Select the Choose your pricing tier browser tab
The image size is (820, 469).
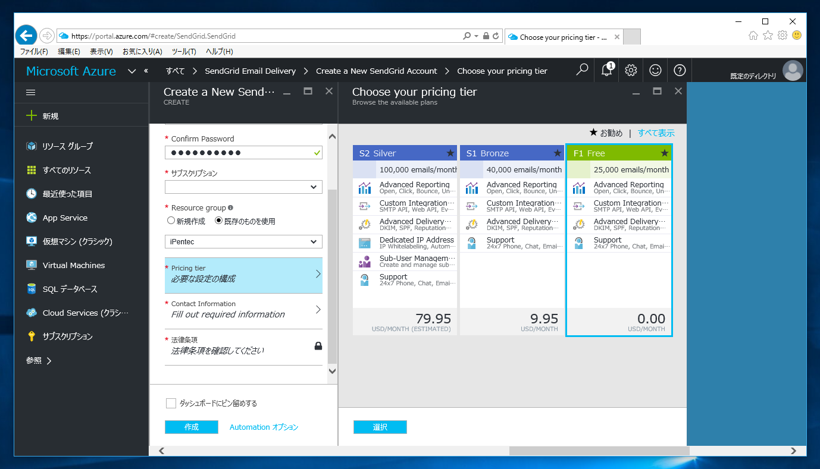pyautogui.click(x=563, y=37)
